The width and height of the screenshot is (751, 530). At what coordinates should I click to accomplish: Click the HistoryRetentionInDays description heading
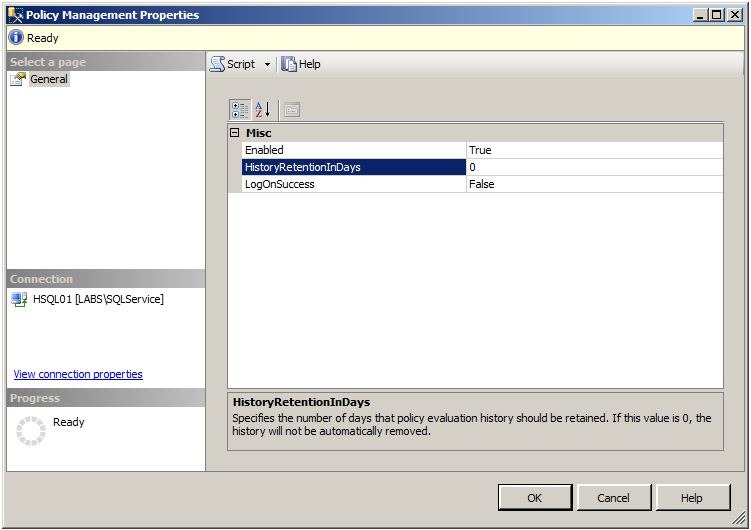[301, 402]
